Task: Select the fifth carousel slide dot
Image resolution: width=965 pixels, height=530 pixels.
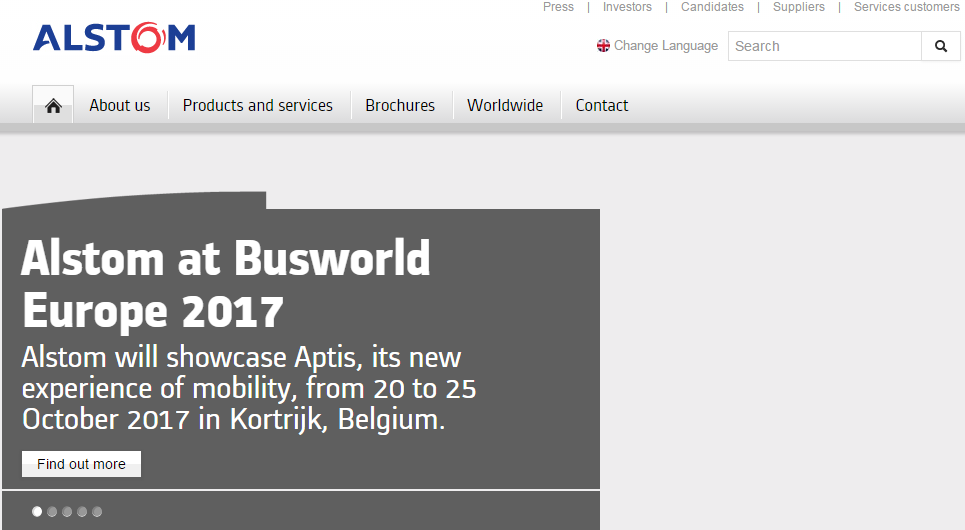Action: pos(97,512)
